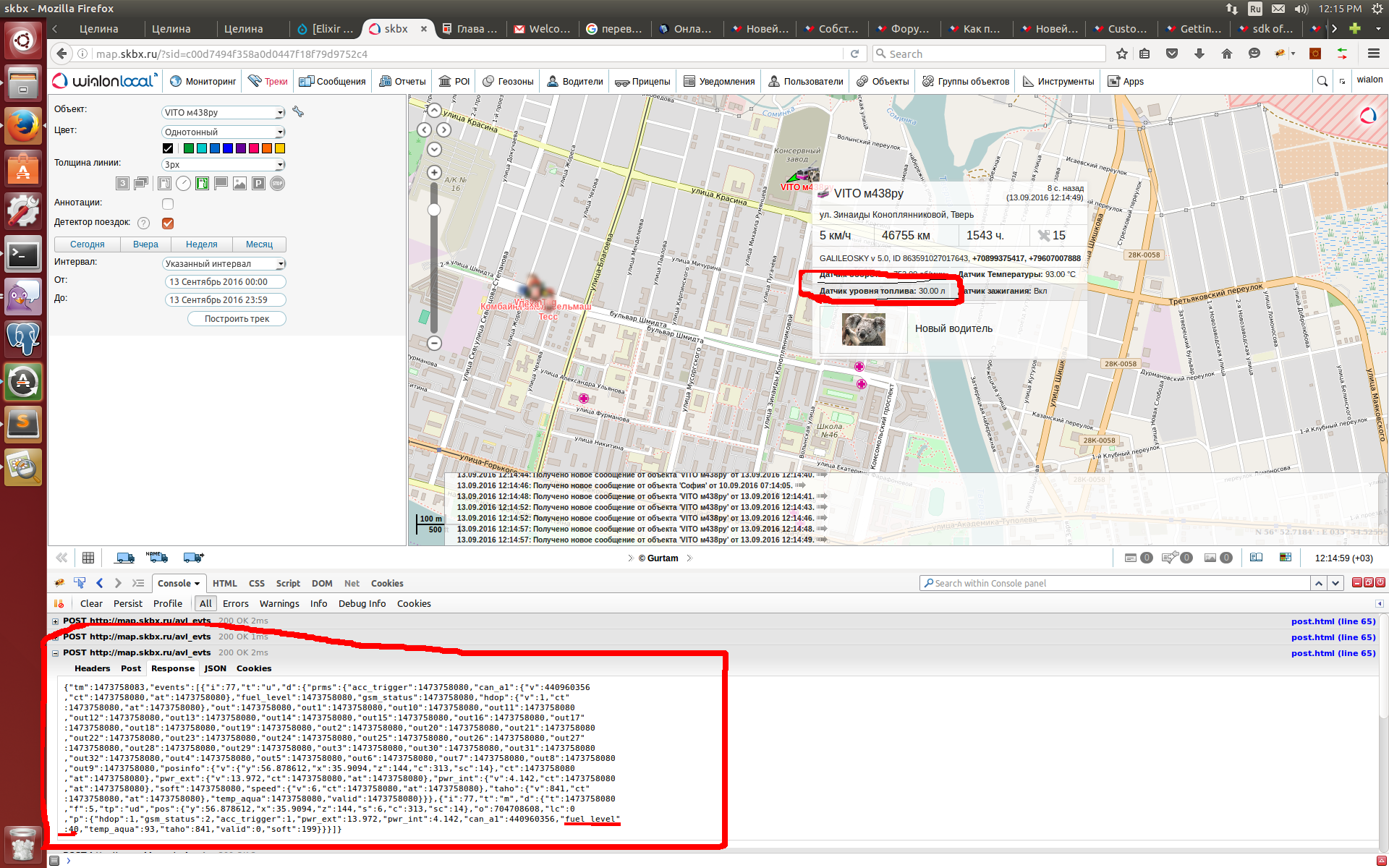
Task: Toggle the image markers icon
Action: click(x=239, y=184)
